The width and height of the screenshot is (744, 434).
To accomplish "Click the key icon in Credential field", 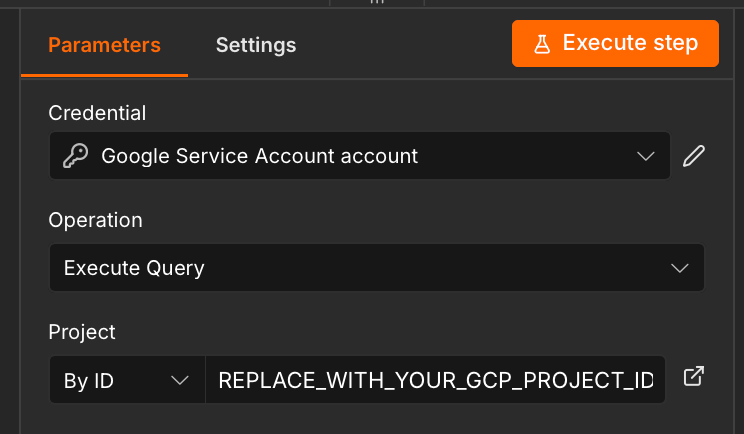I will pyautogui.click(x=75, y=156).
